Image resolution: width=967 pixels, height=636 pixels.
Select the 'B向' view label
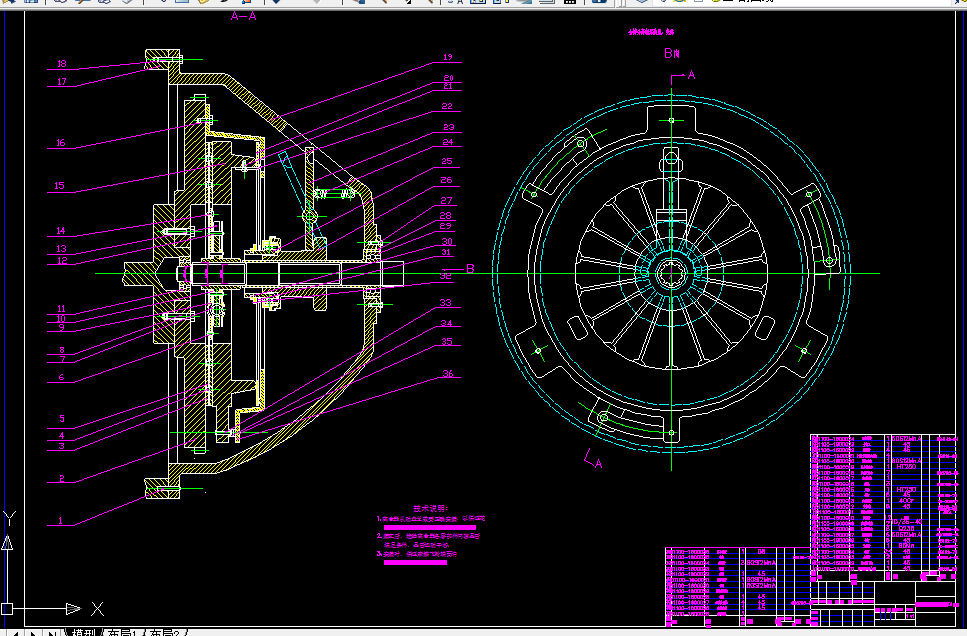pos(672,54)
